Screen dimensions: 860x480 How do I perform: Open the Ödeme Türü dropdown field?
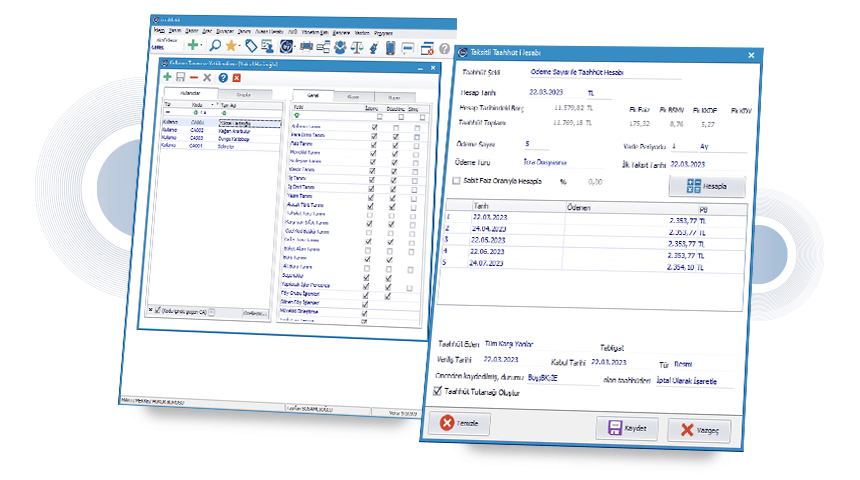[x=562, y=162]
